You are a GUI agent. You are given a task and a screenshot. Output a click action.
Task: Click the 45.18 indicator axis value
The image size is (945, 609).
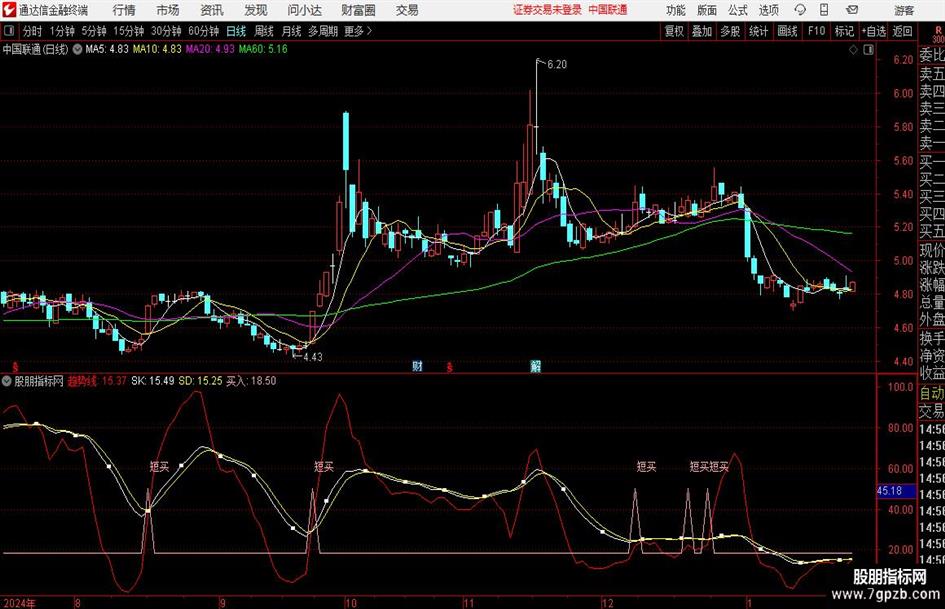889,491
